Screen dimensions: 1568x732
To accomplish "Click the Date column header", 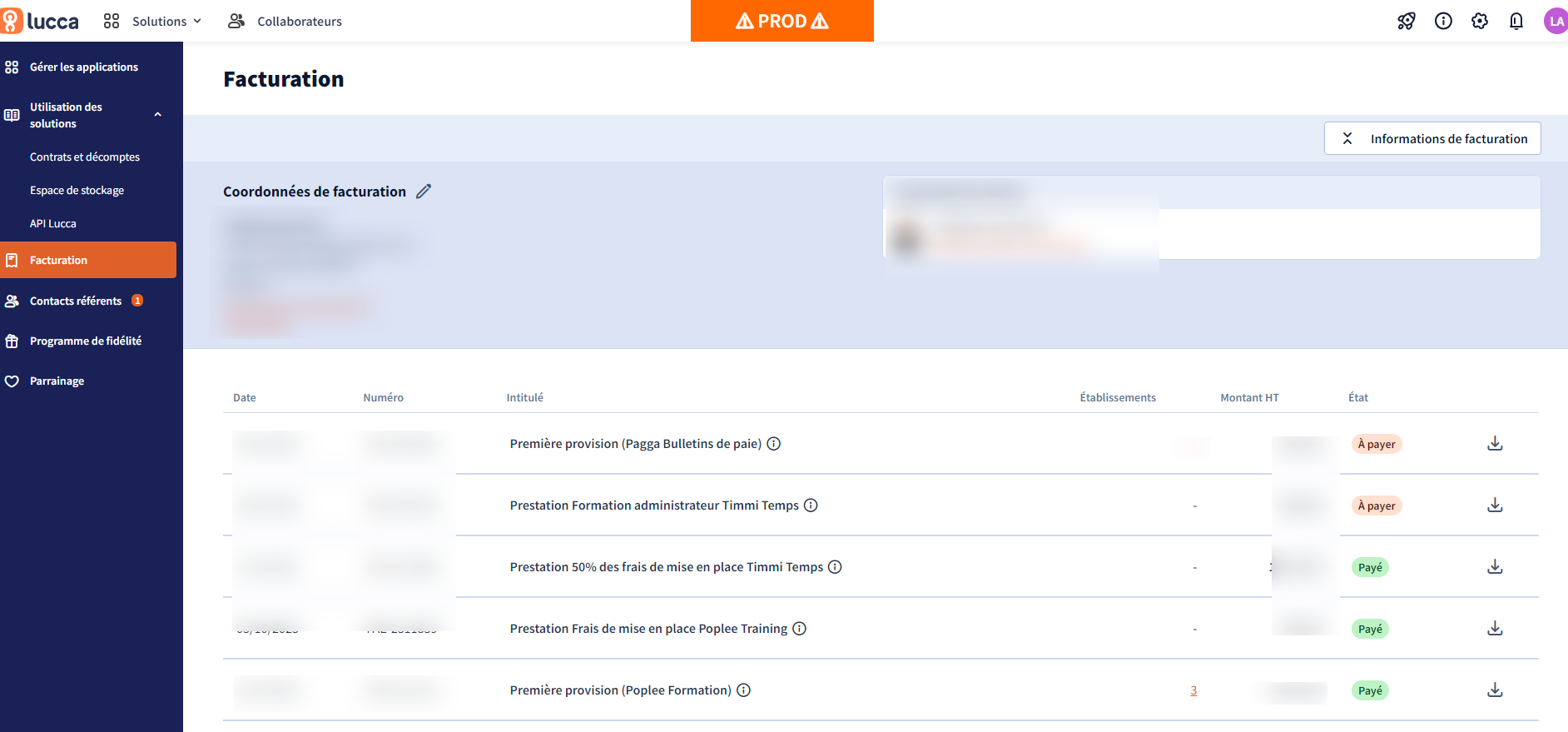I will click(x=245, y=398).
